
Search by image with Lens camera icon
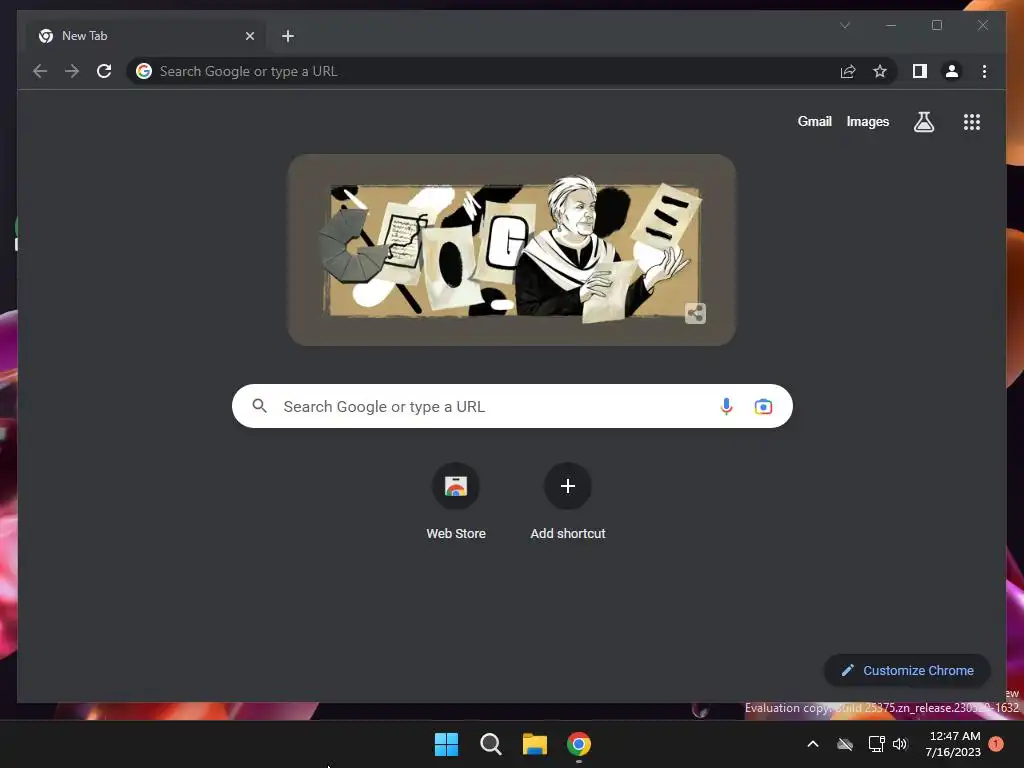763,406
